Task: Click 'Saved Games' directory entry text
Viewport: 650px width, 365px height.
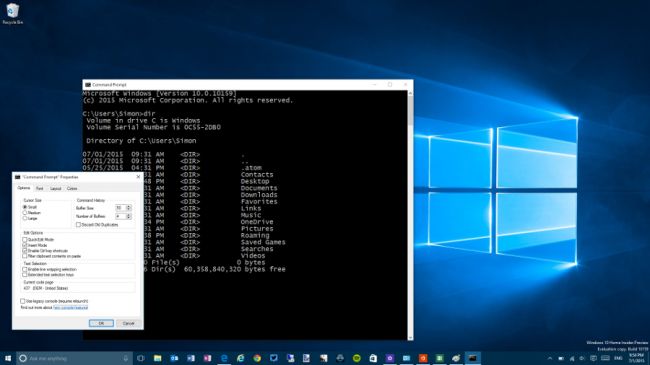Action: 263,242
